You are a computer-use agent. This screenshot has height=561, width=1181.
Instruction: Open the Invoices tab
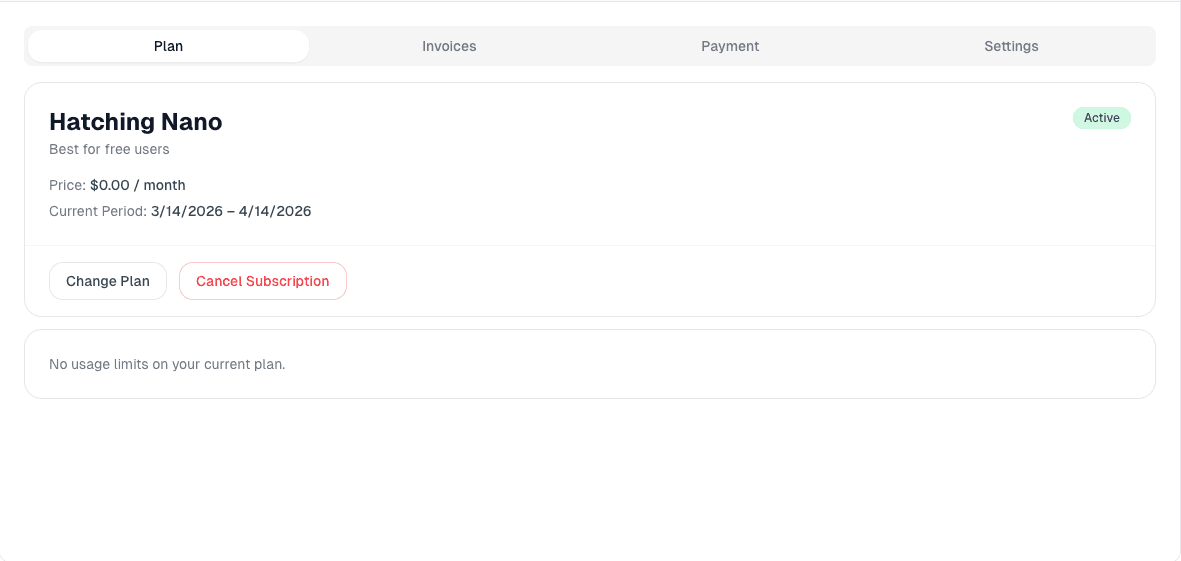pos(449,46)
